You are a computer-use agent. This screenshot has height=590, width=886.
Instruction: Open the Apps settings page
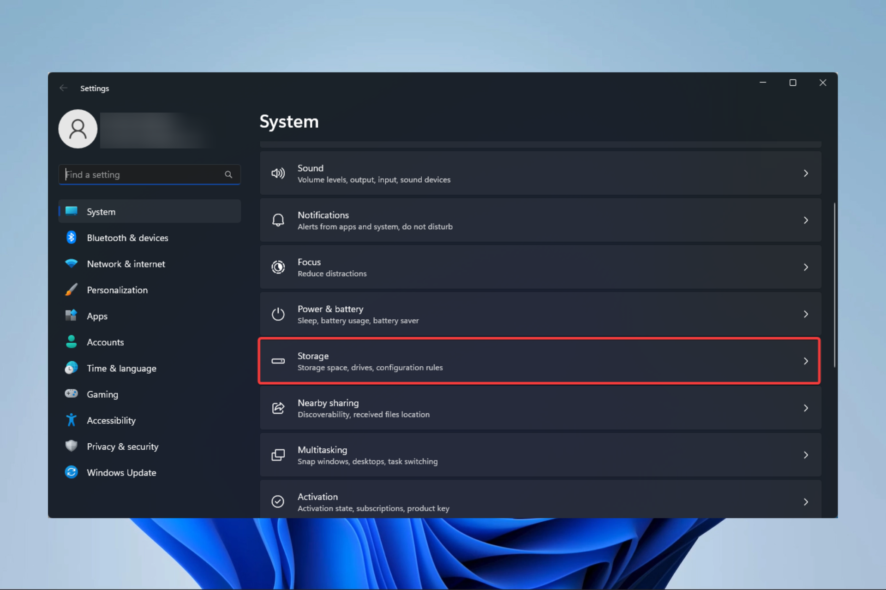(150, 316)
